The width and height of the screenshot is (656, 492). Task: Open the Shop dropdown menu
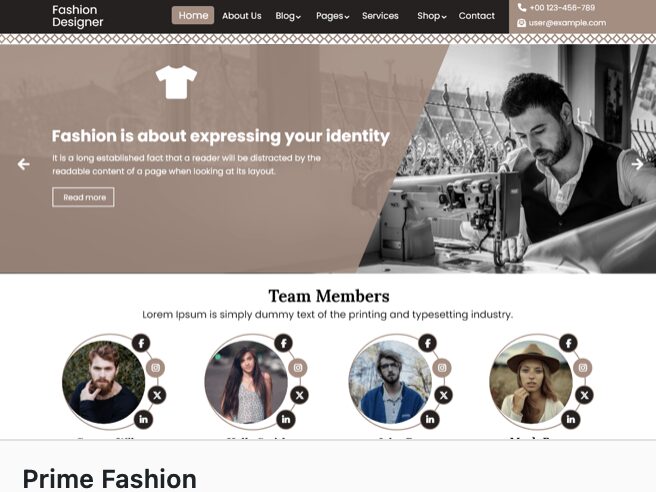tap(432, 16)
